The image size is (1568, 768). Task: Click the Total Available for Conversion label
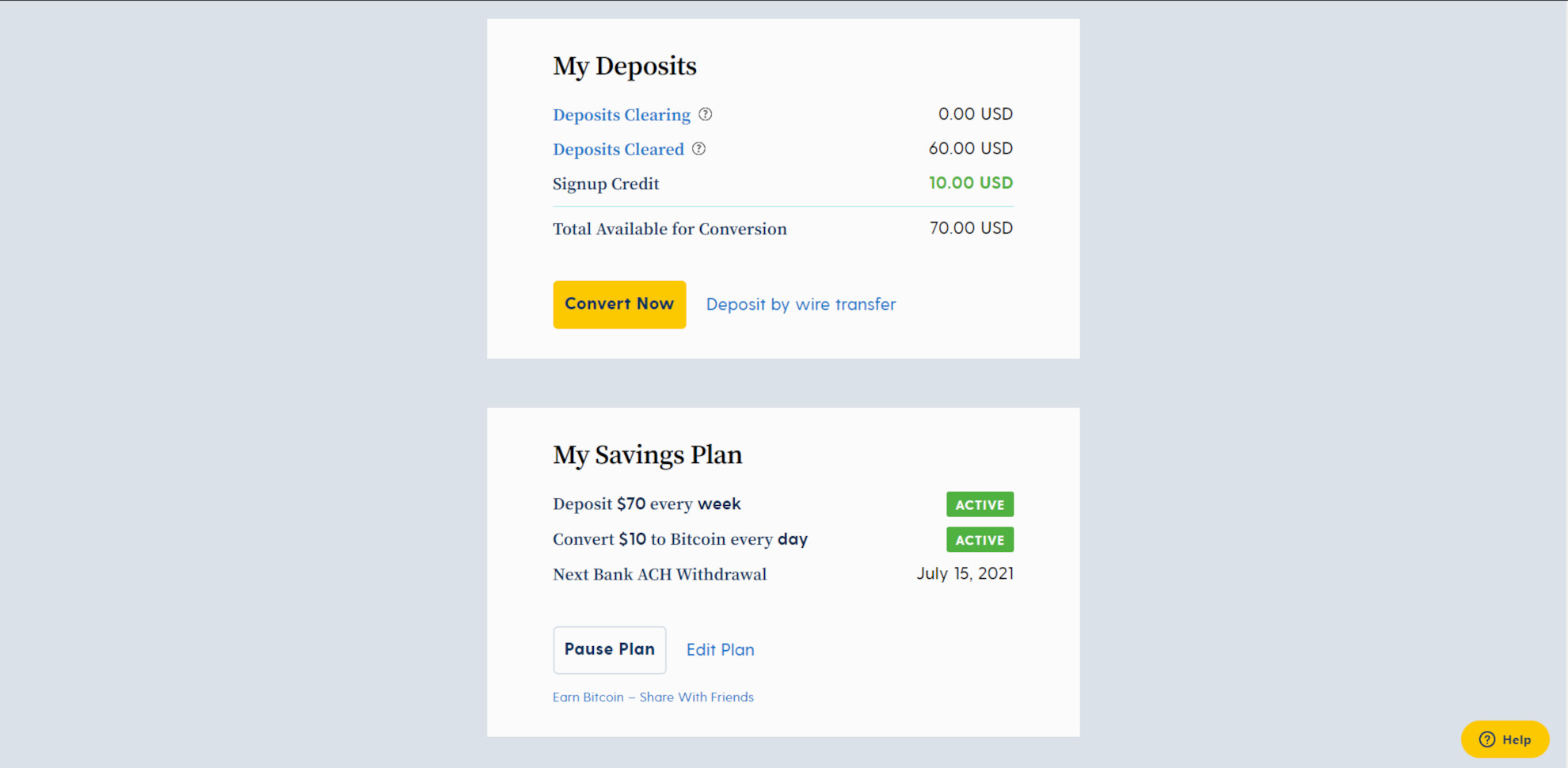tap(670, 229)
